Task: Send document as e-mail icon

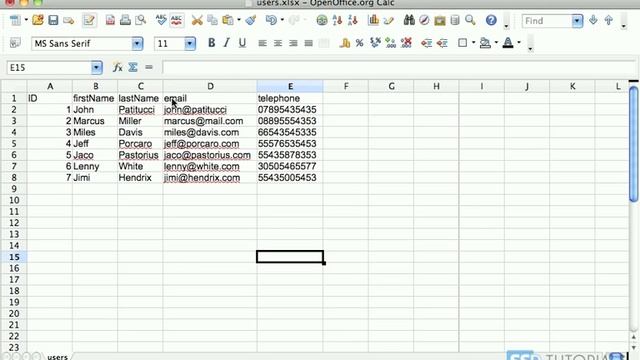Action: point(69,20)
